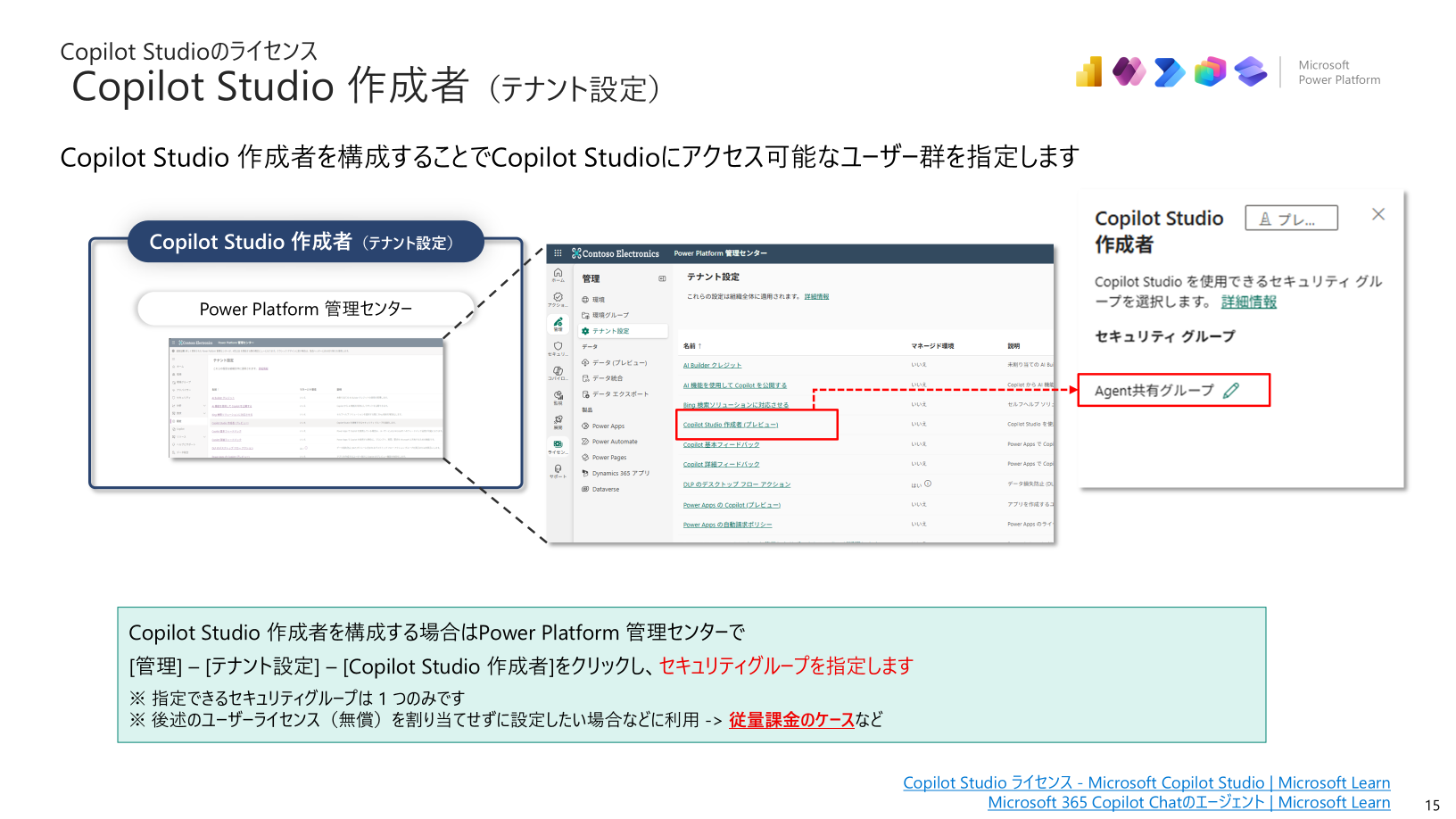Open the セキュリティ shield icon
Screen dimensions: 1456x819
point(558,348)
